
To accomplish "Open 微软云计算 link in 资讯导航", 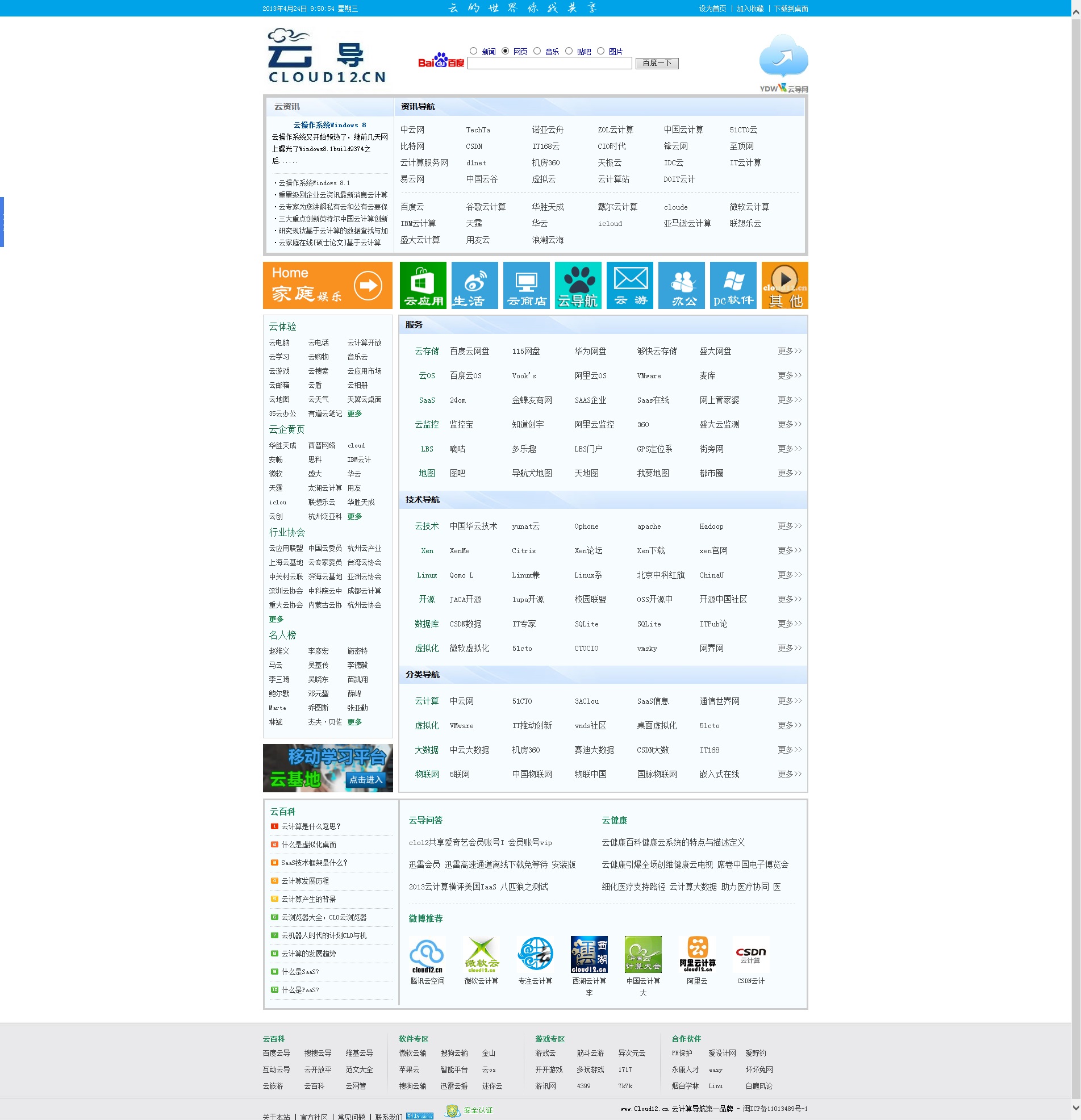I will pos(749,207).
